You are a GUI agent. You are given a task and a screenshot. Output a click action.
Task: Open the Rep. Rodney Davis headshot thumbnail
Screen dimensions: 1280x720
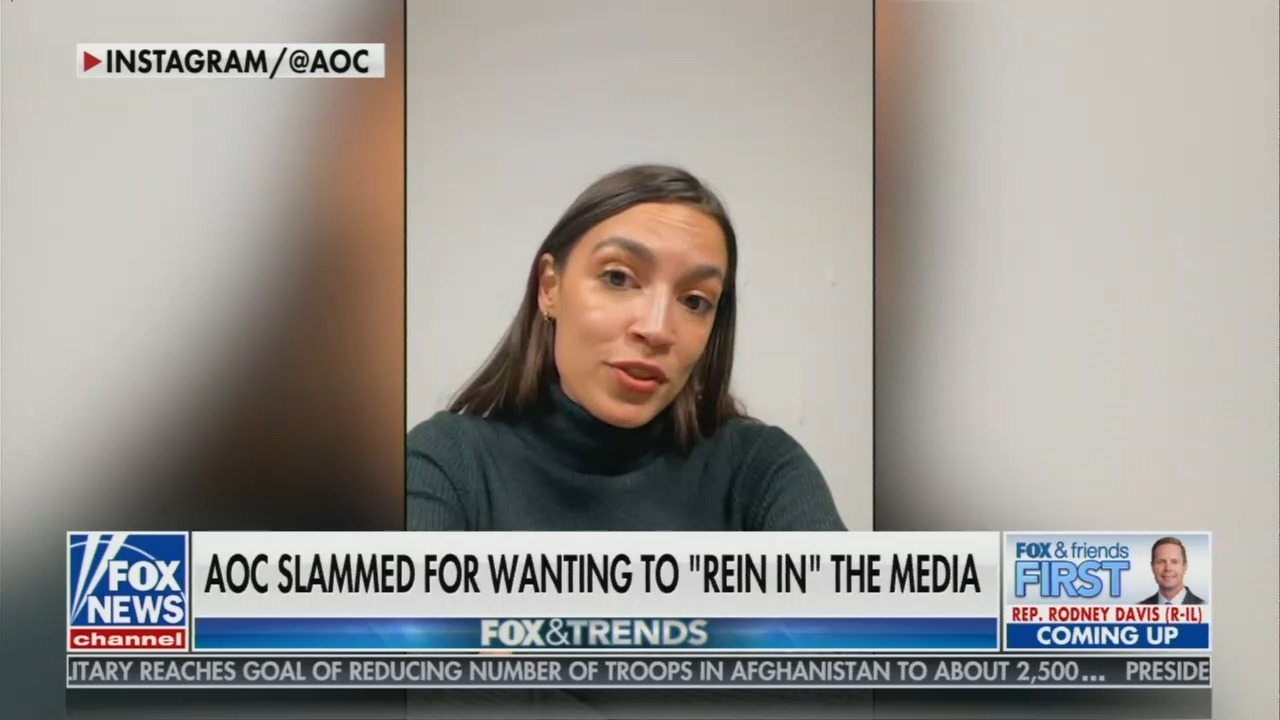[1169, 570]
